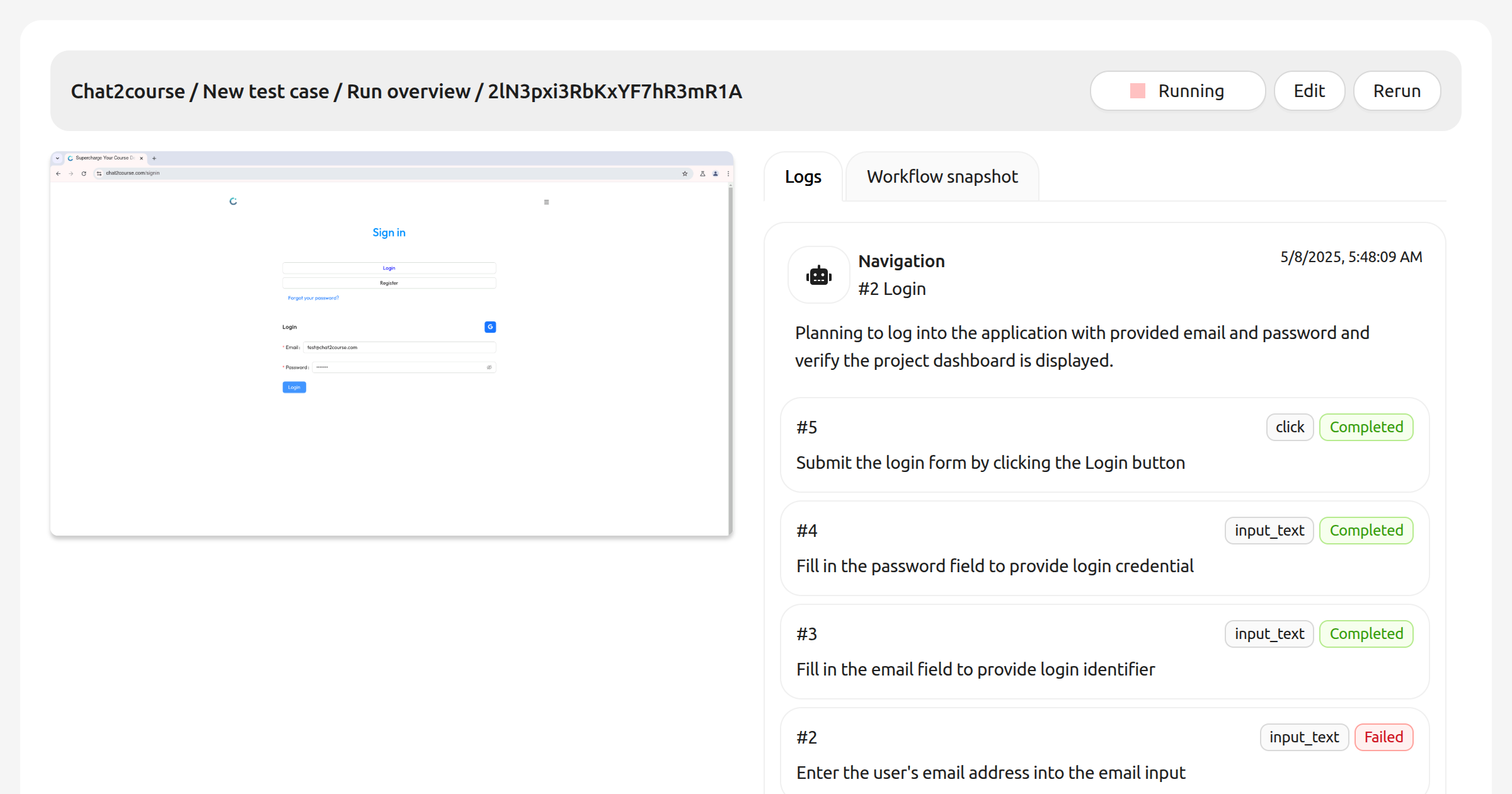Click the Running status button

[x=1177, y=91]
